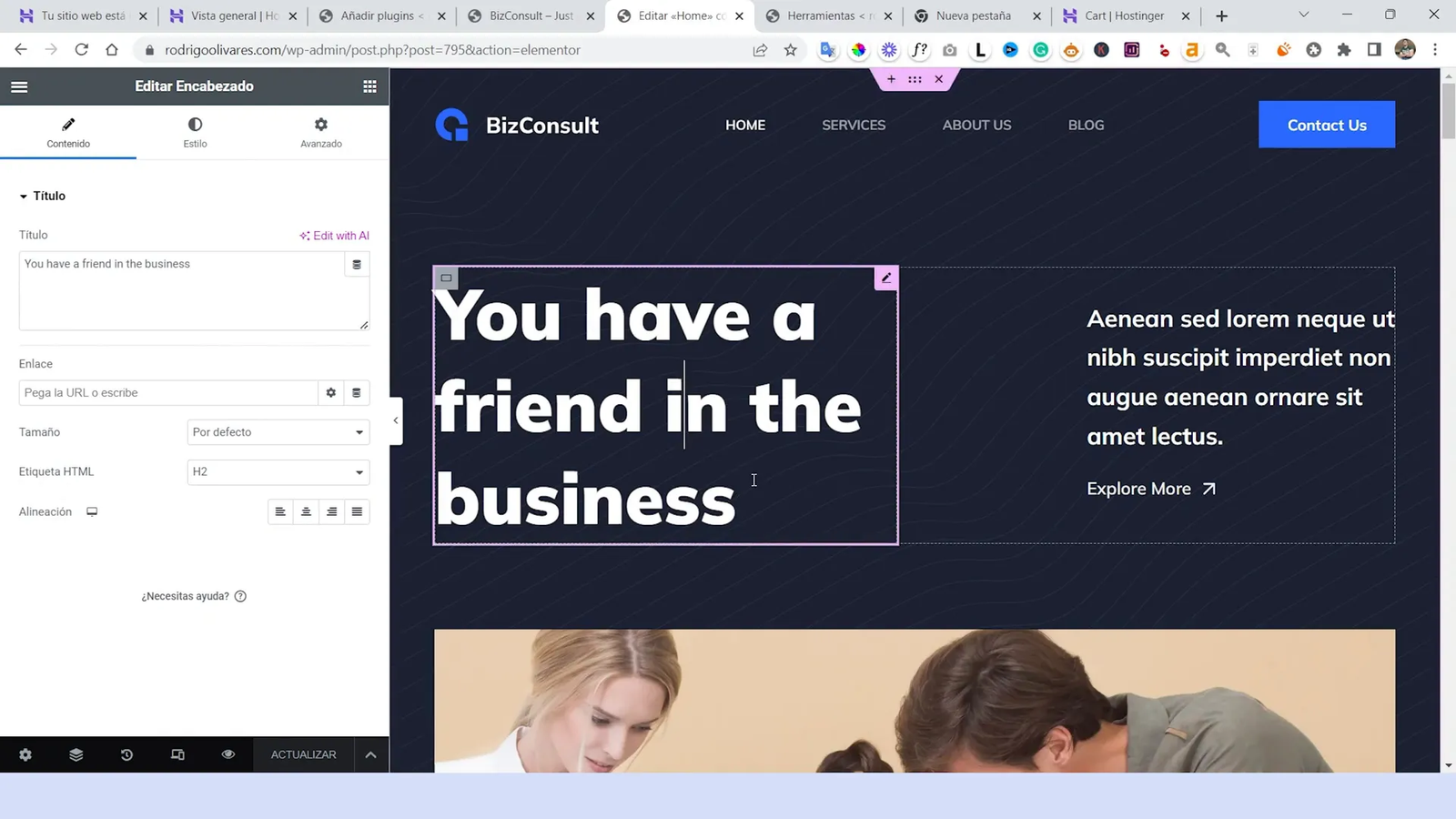Toggle center alignment for the heading
Image resolution: width=1456 pixels, height=819 pixels.
306,511
